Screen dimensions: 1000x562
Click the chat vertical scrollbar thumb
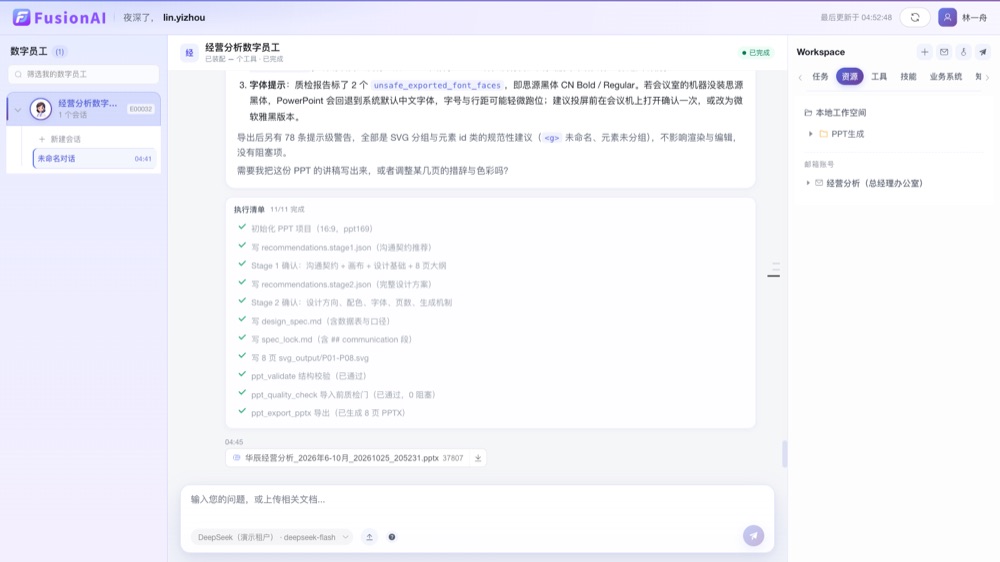pyautogui.click(x=784, y=454)
